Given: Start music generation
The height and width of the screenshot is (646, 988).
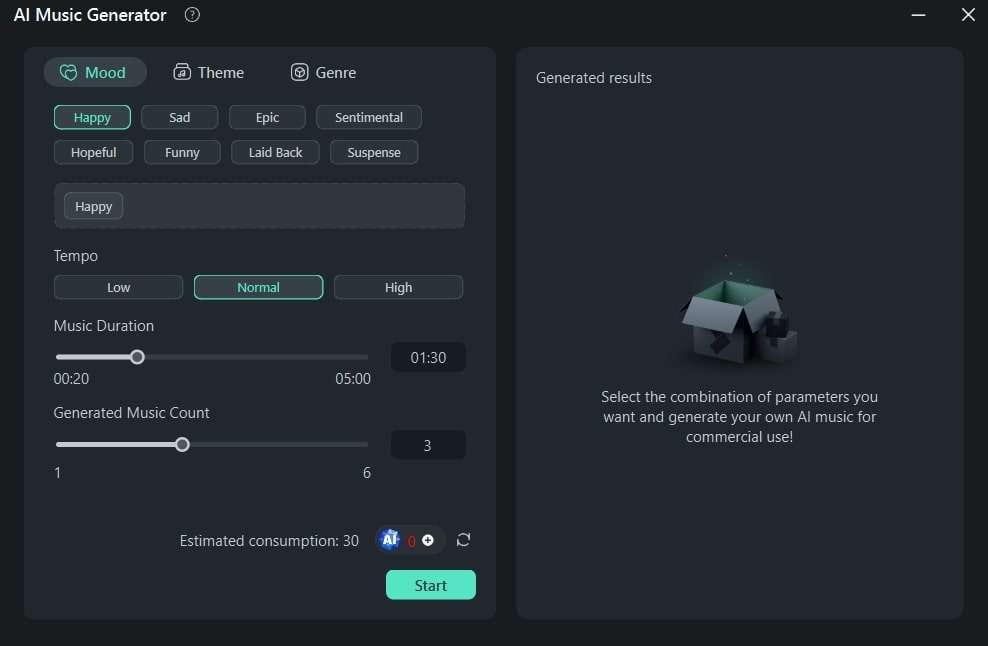Looking at the screenshot, I should pos(430,585).
